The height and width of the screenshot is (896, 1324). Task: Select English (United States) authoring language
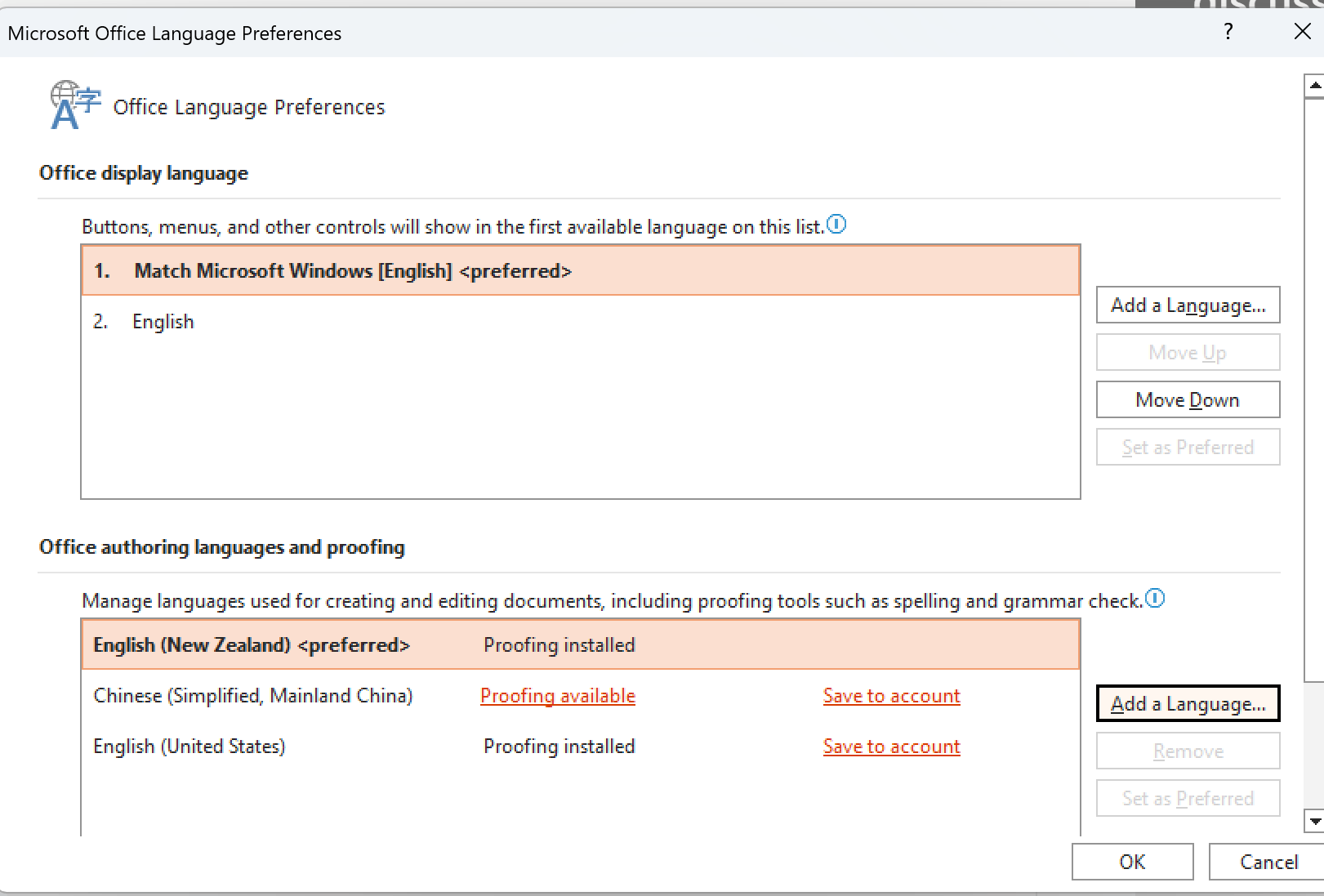[581, 746]
